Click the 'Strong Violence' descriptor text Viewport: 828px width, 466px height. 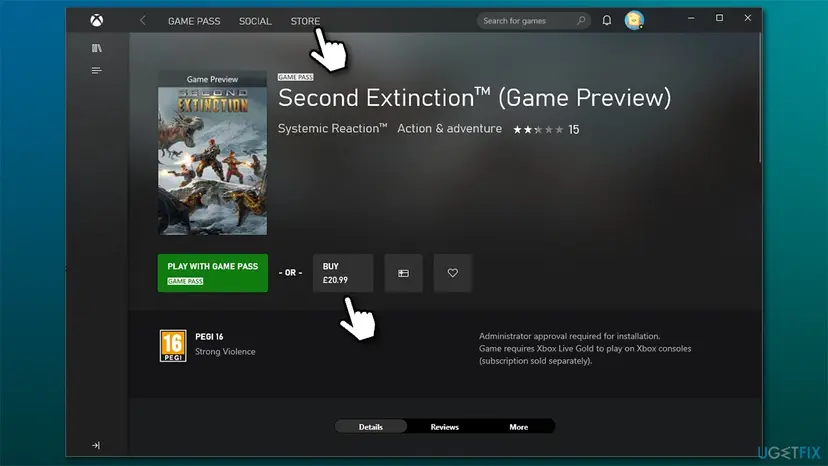[225, 351]
